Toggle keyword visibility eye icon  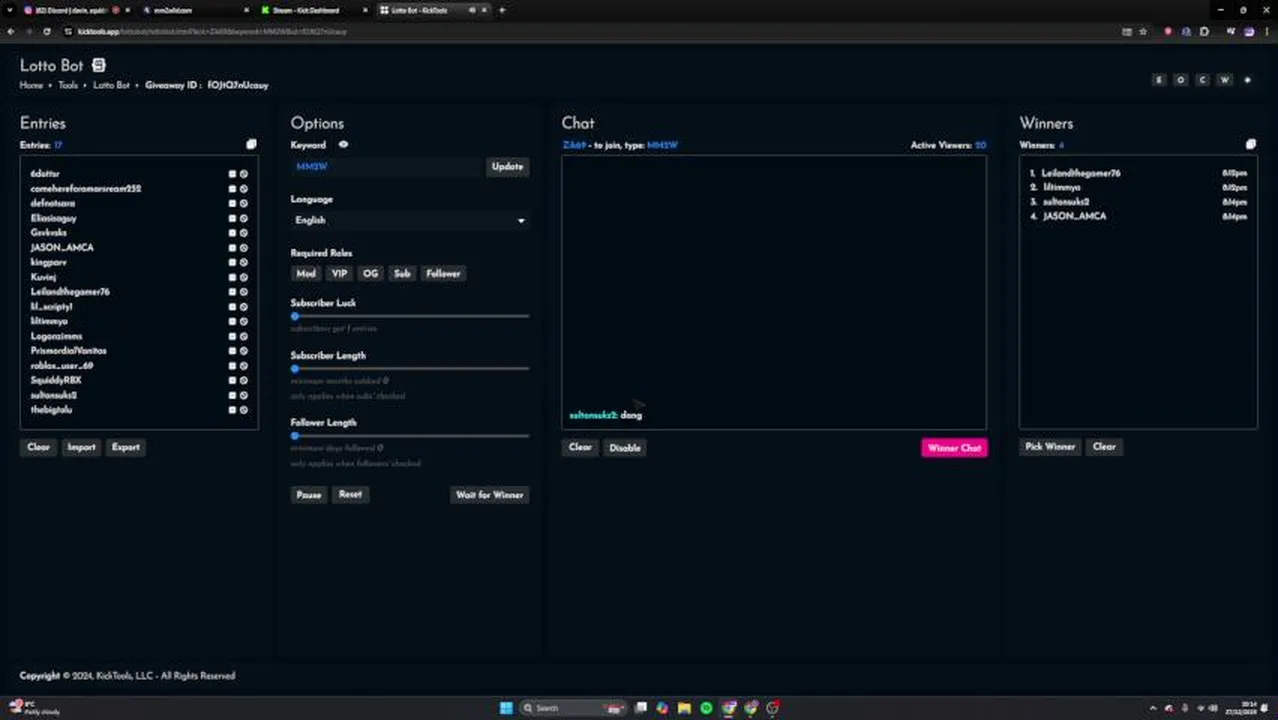343,145
